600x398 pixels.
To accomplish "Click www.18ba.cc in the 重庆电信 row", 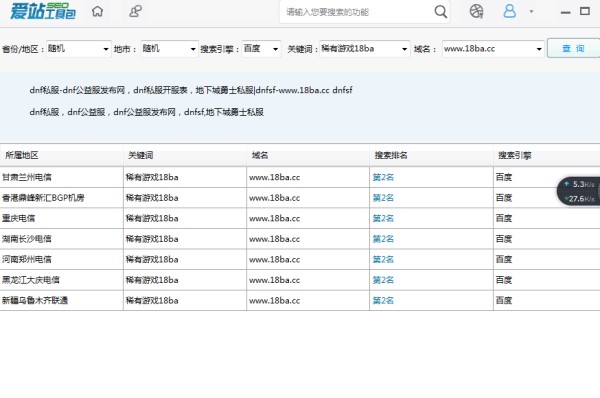I will pos(274,219).
